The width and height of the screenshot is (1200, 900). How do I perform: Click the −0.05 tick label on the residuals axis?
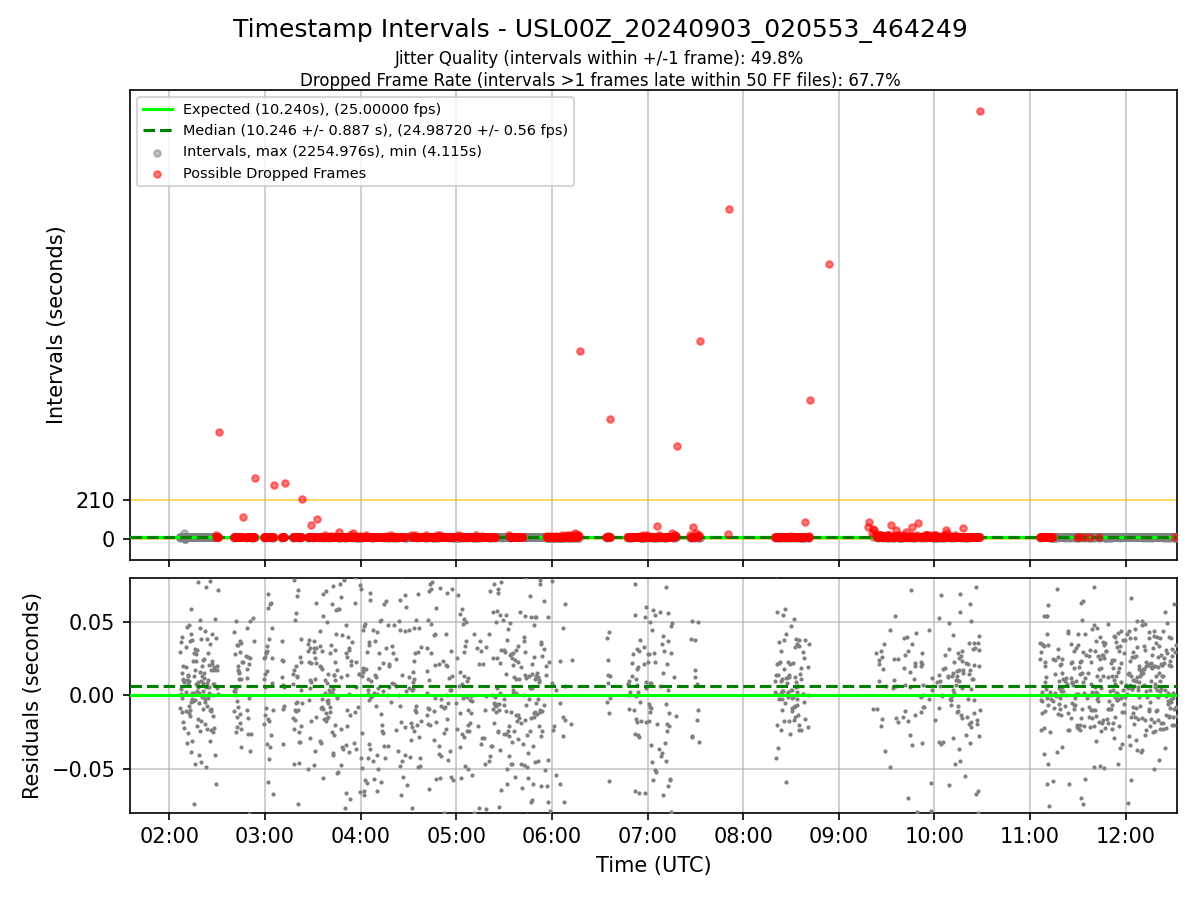coord(84,770)
